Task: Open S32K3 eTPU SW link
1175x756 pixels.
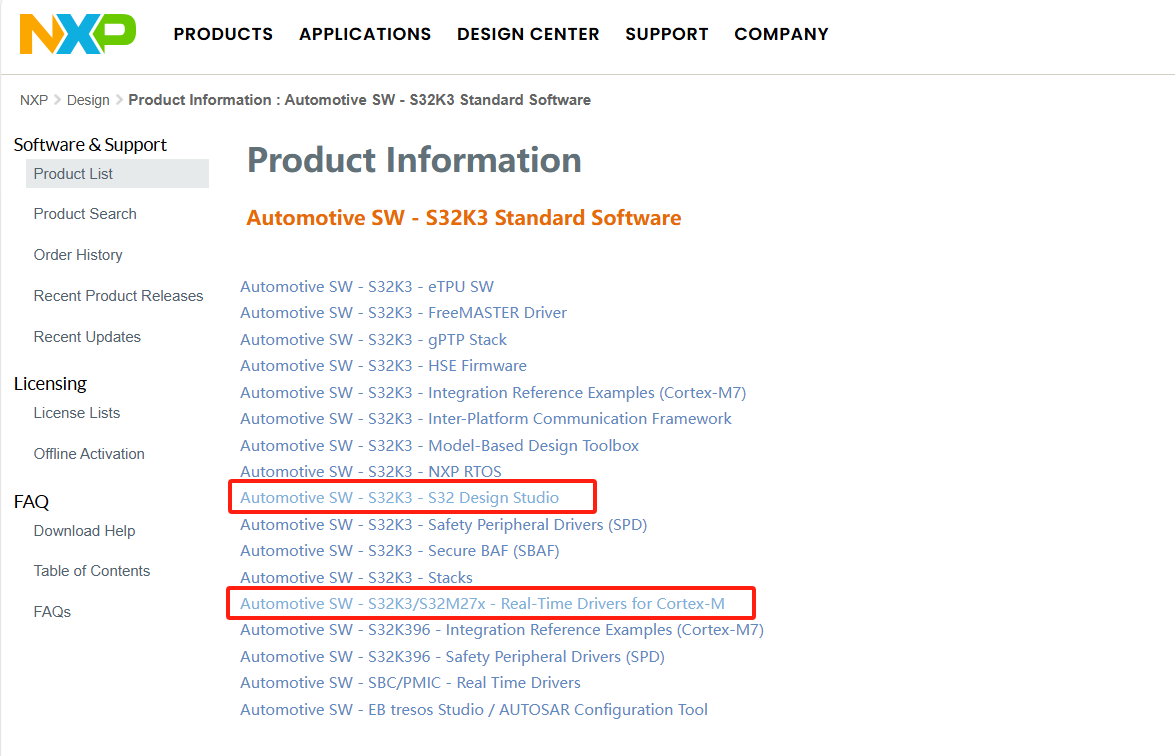Action: pos(367,287)
